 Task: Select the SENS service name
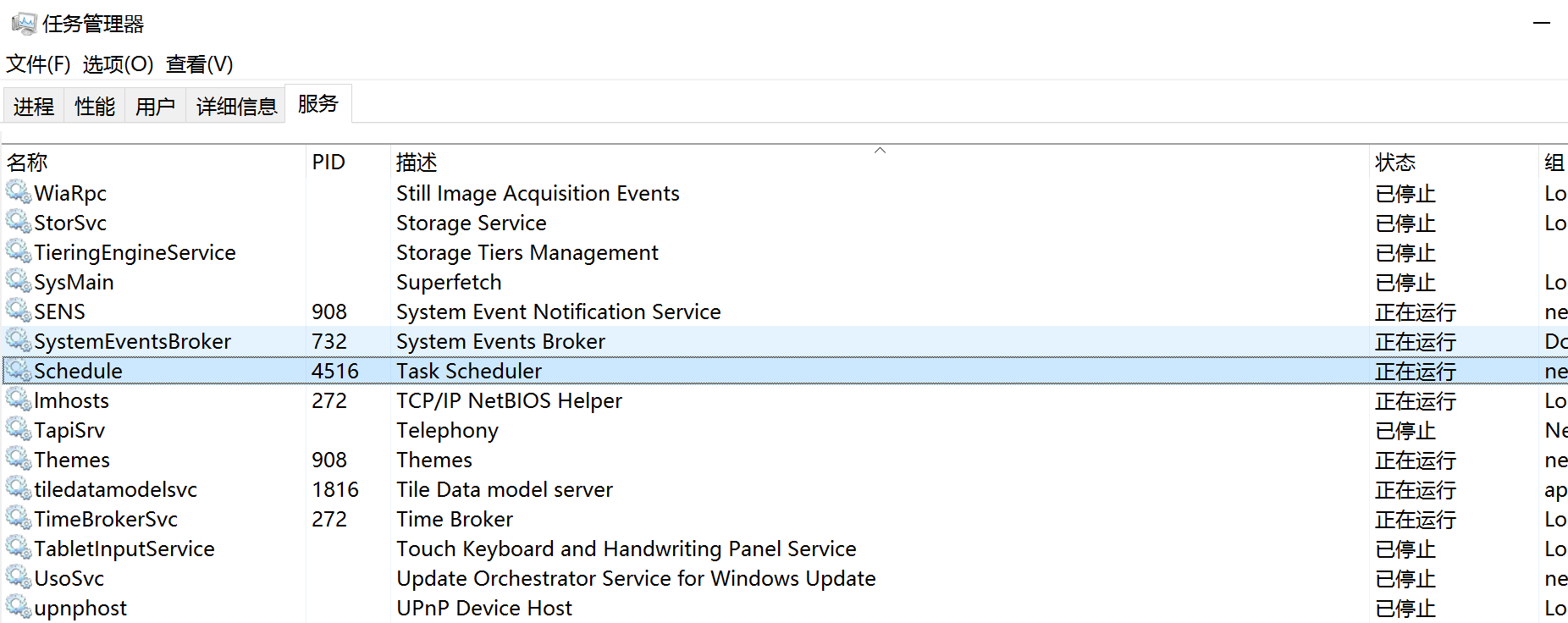(x=59, y=311)
